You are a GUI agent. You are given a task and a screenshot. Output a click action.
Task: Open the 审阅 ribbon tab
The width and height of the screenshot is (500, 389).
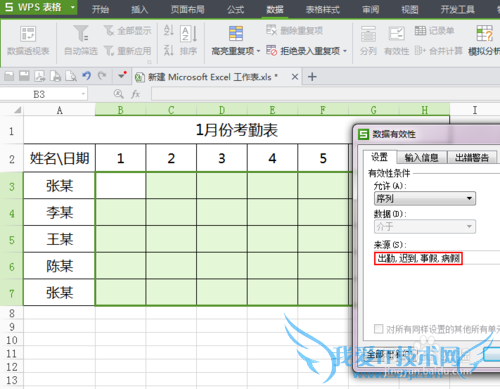pos(371,9)
